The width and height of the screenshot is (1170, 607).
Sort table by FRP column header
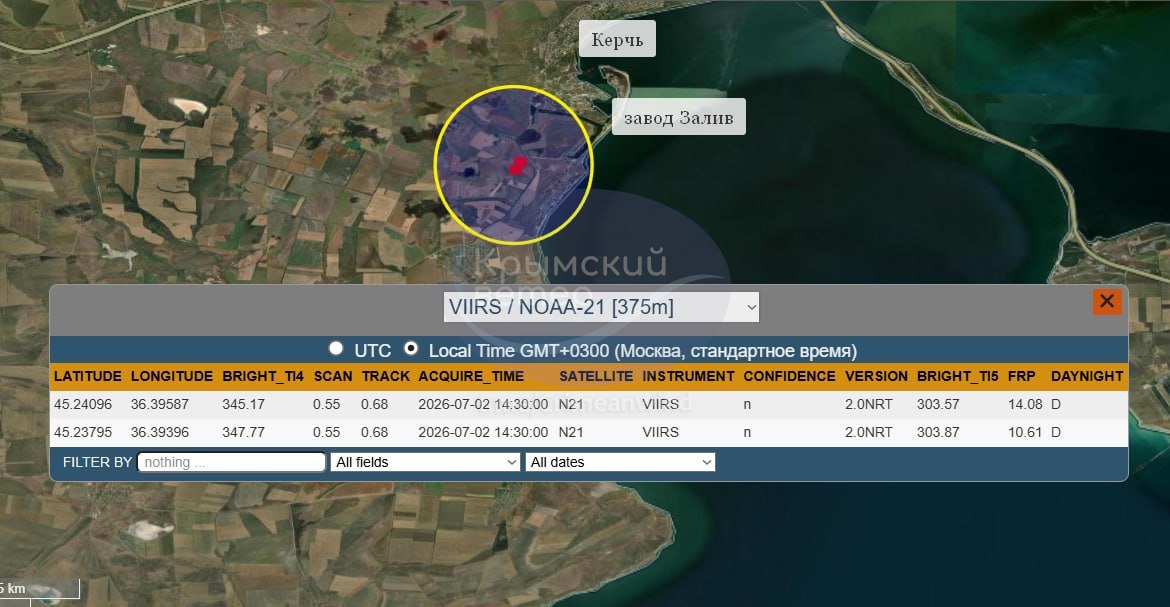pos(1022,376)
